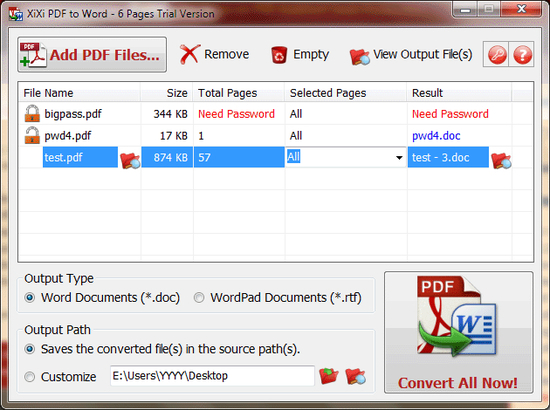Empty the file list
This screenshot has height=410, width=550.
300,54
